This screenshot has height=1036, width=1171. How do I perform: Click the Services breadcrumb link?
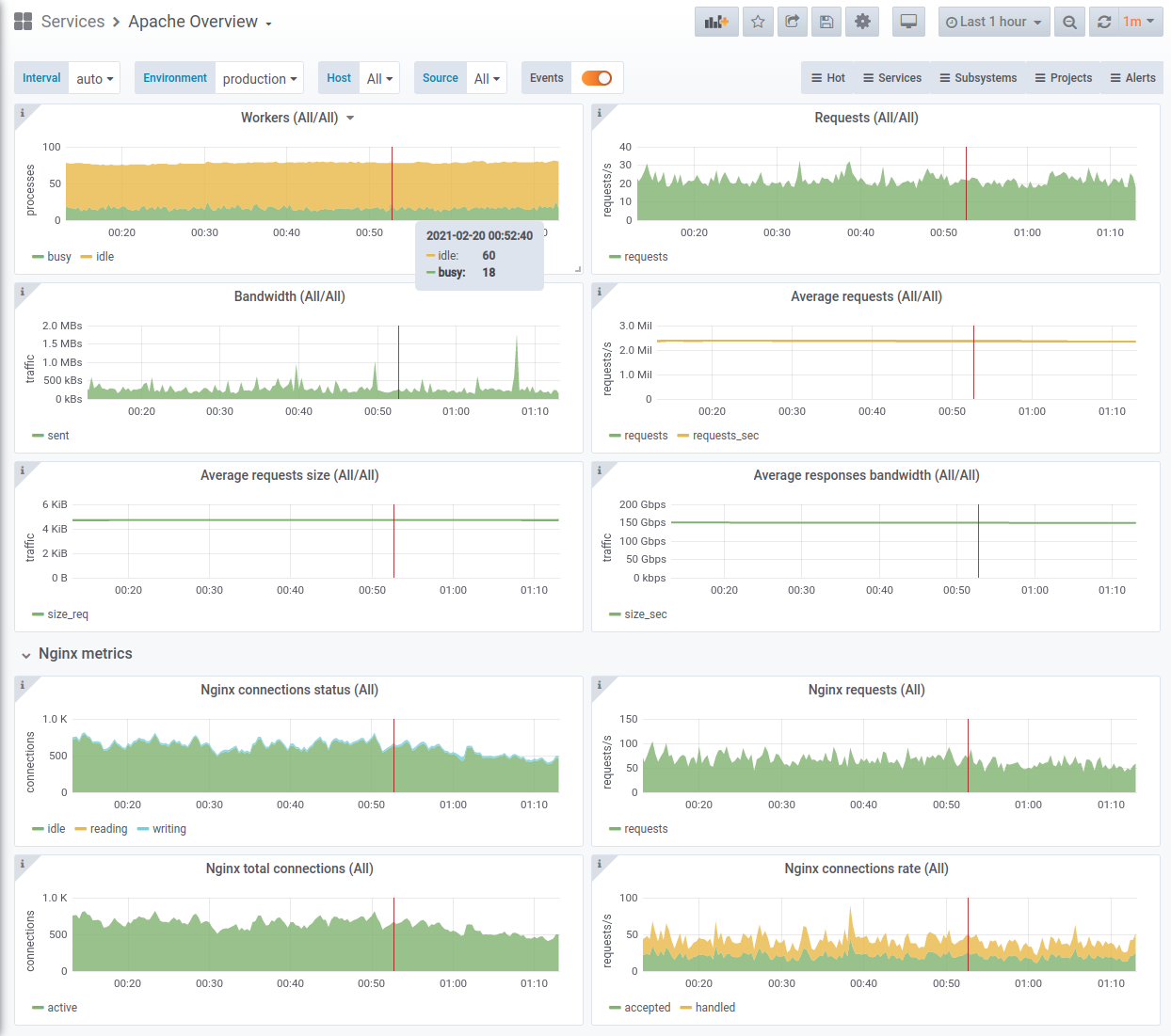coord(72,22)
